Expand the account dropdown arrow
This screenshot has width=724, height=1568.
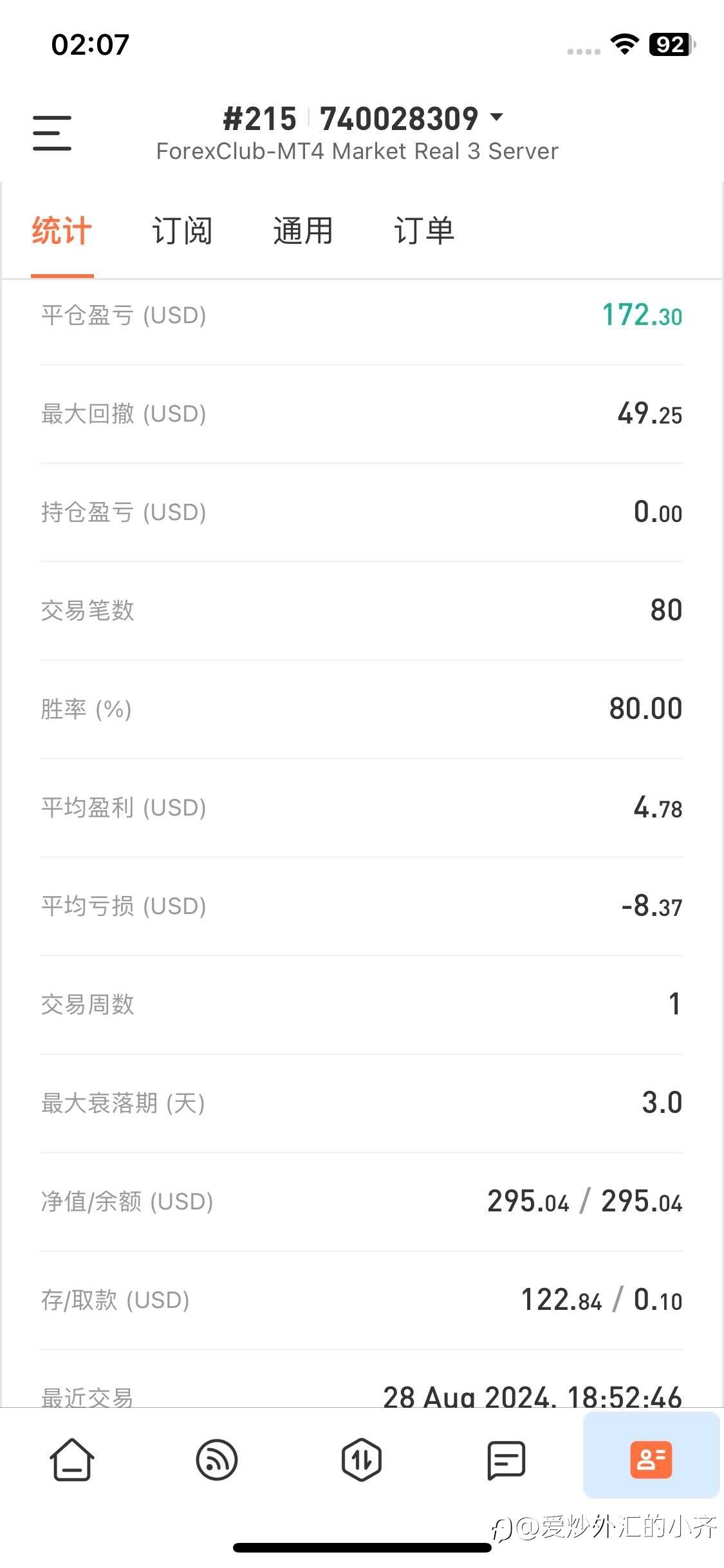[x=496, y=117]
